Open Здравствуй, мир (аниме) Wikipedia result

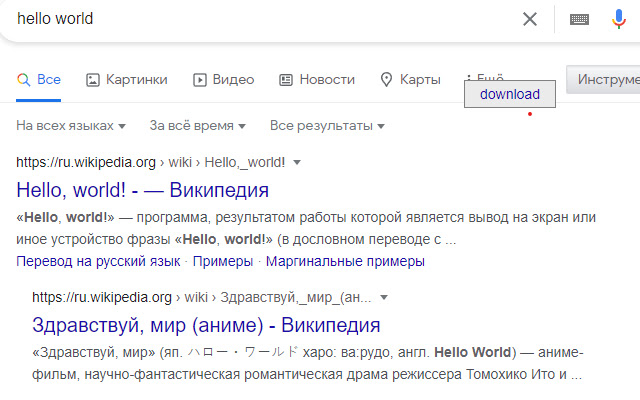(x=206, y=325)
